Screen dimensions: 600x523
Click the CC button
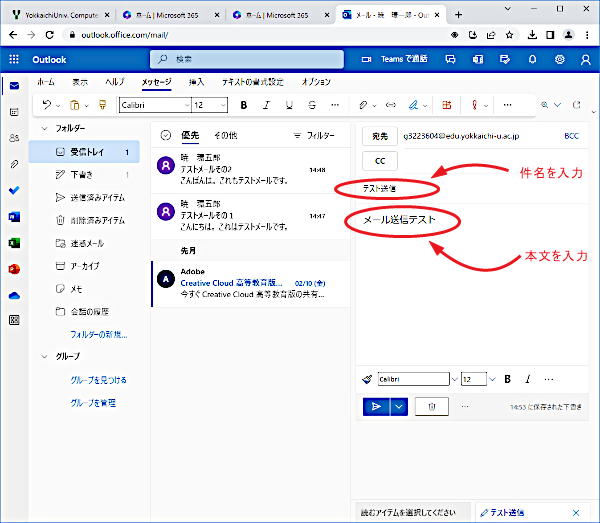pyautogui.click(x=380, y=161)
